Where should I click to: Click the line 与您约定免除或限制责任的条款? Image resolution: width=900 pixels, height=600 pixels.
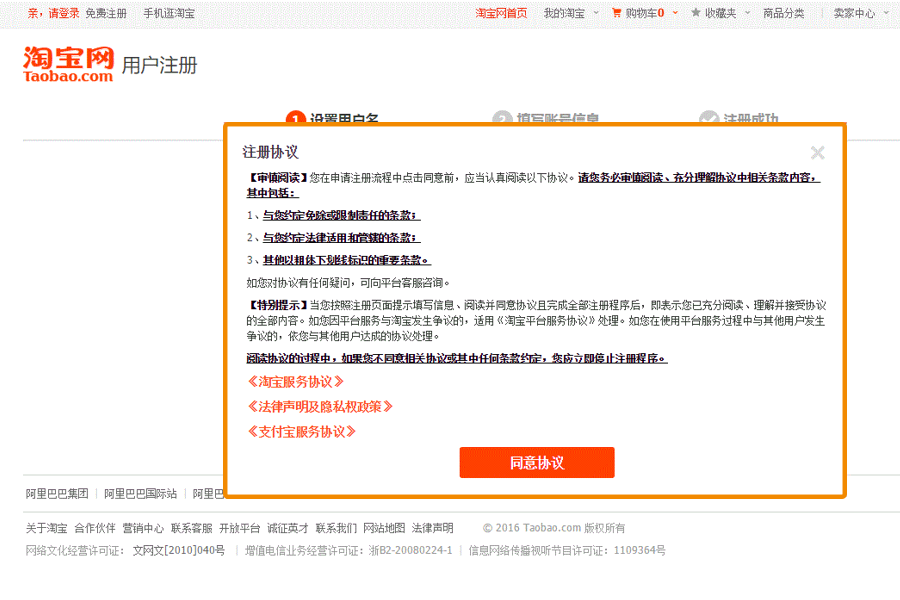point(342,215)
